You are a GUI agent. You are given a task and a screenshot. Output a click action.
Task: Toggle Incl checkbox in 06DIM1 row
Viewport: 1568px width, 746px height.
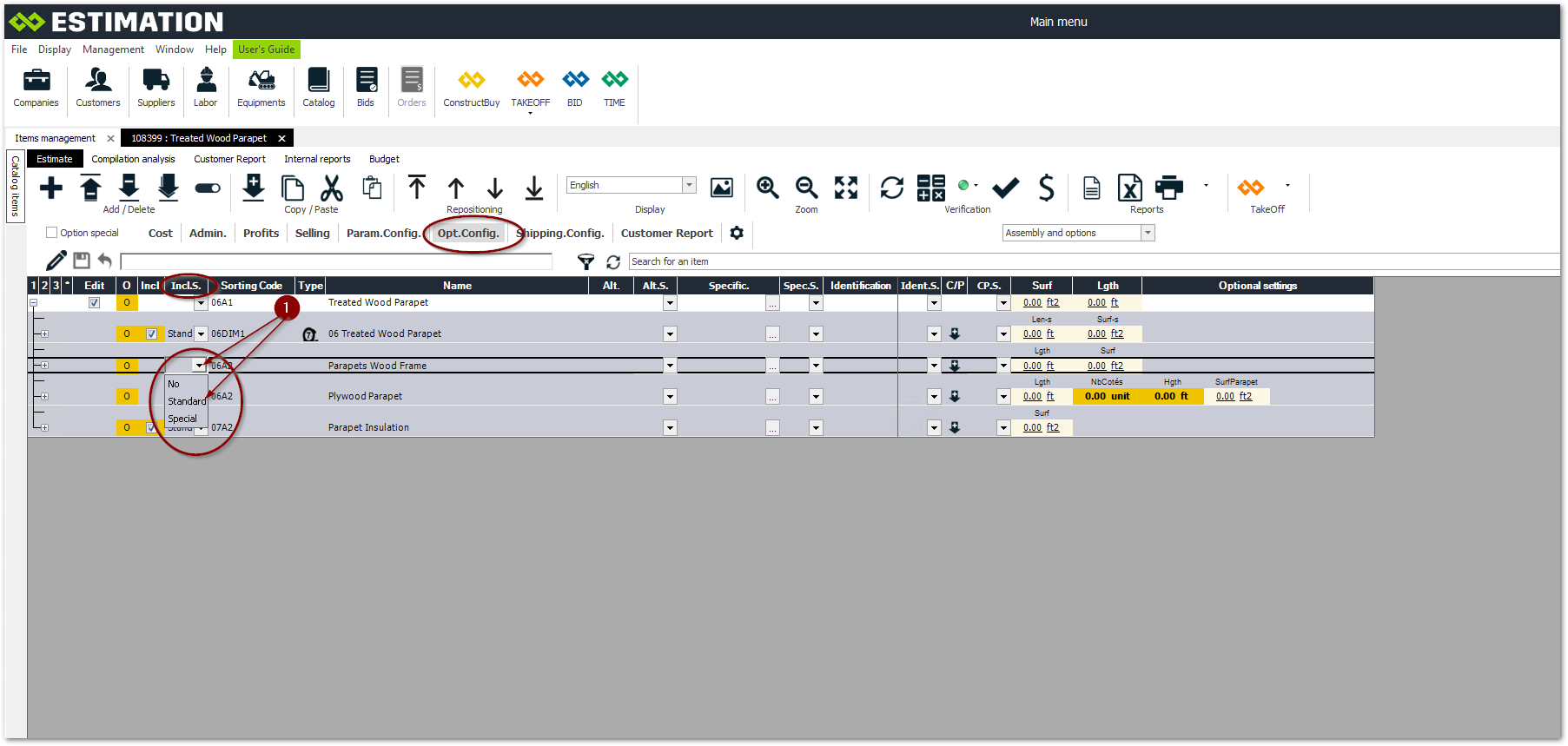pos(152,334)
